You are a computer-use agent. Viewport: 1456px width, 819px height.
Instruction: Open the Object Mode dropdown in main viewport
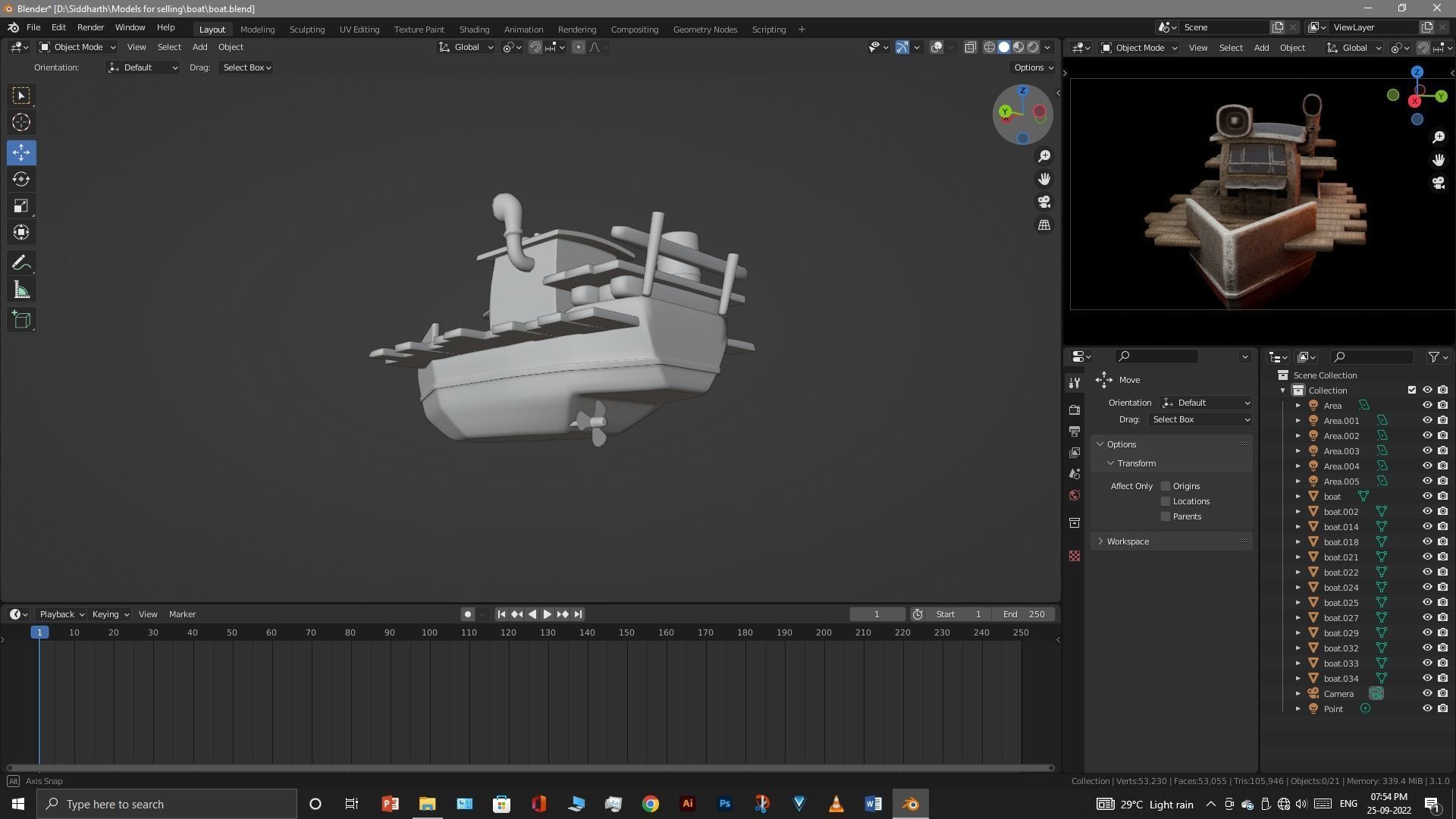77,47
